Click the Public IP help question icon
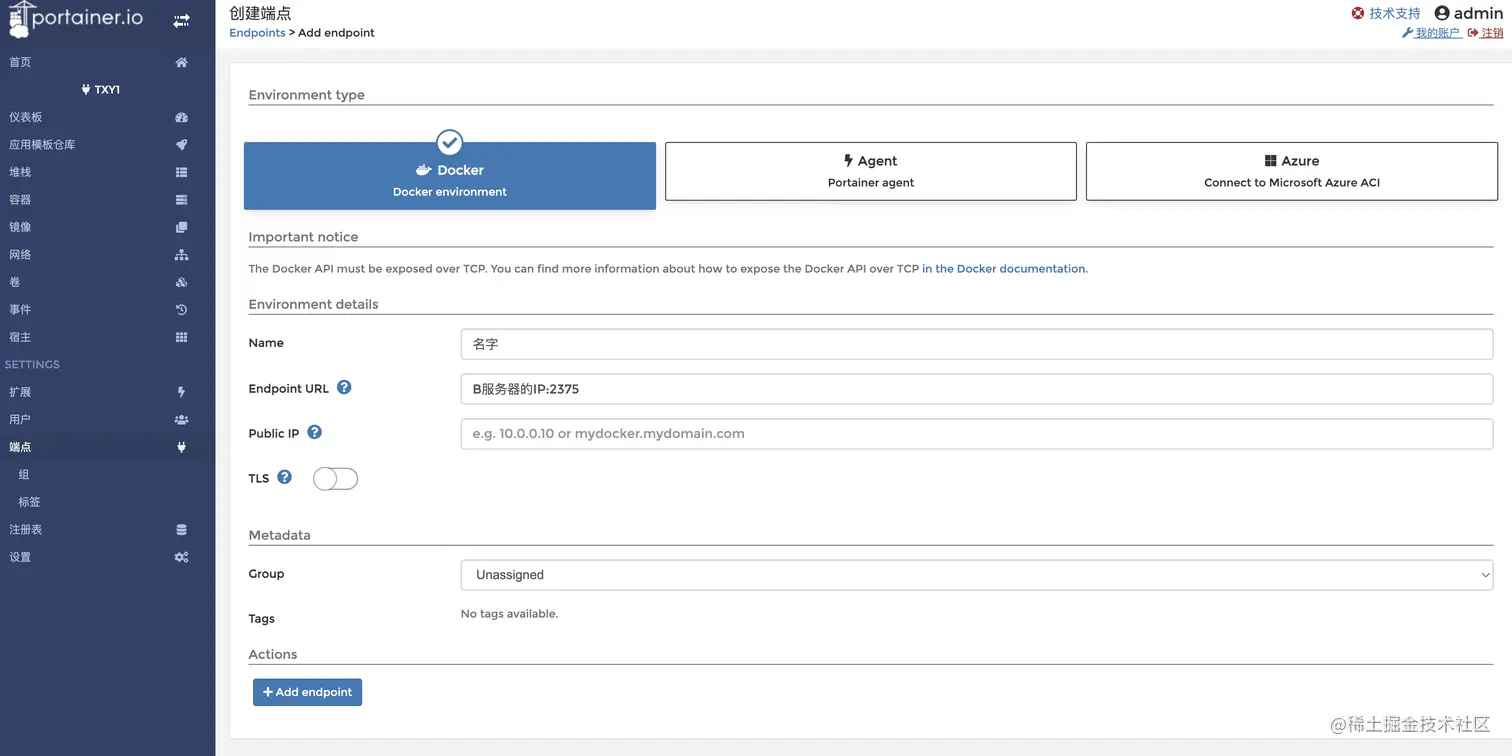 314,432
